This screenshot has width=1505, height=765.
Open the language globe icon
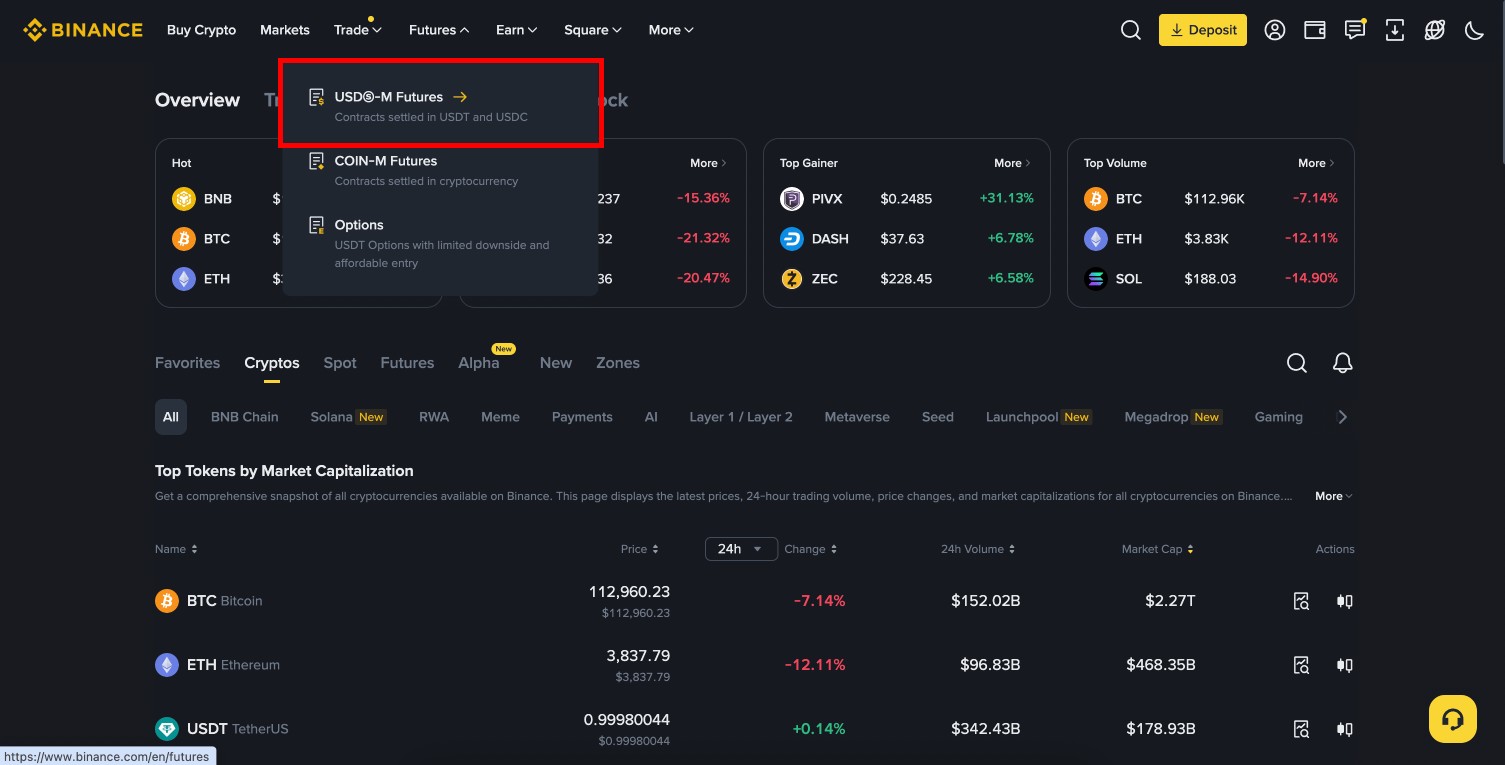click(x=1435, y=30)
